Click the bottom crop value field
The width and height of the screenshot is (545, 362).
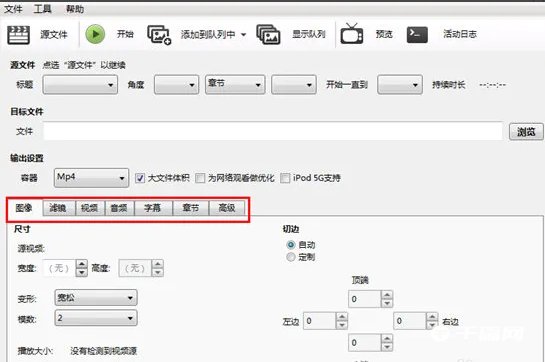click(364, 343)
